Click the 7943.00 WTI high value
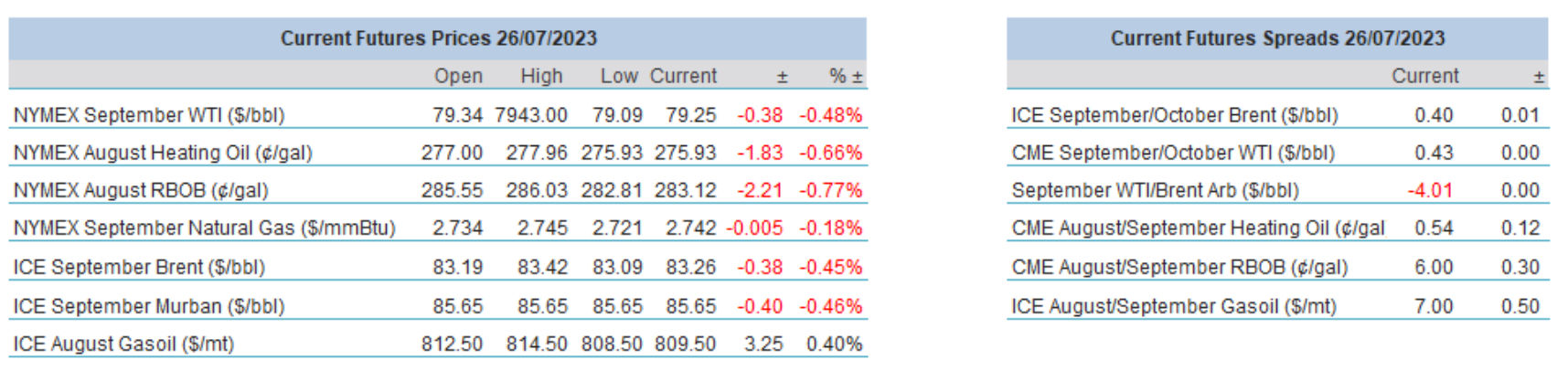 (x=531, y=115)
